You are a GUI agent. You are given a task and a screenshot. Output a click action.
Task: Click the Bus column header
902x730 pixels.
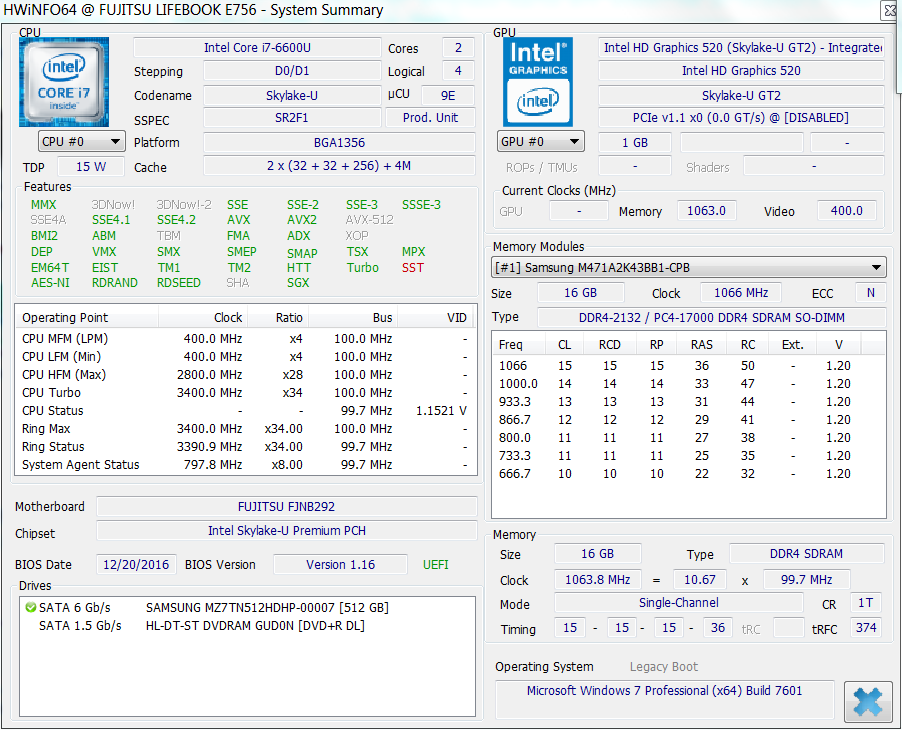[x=353, y=318]
